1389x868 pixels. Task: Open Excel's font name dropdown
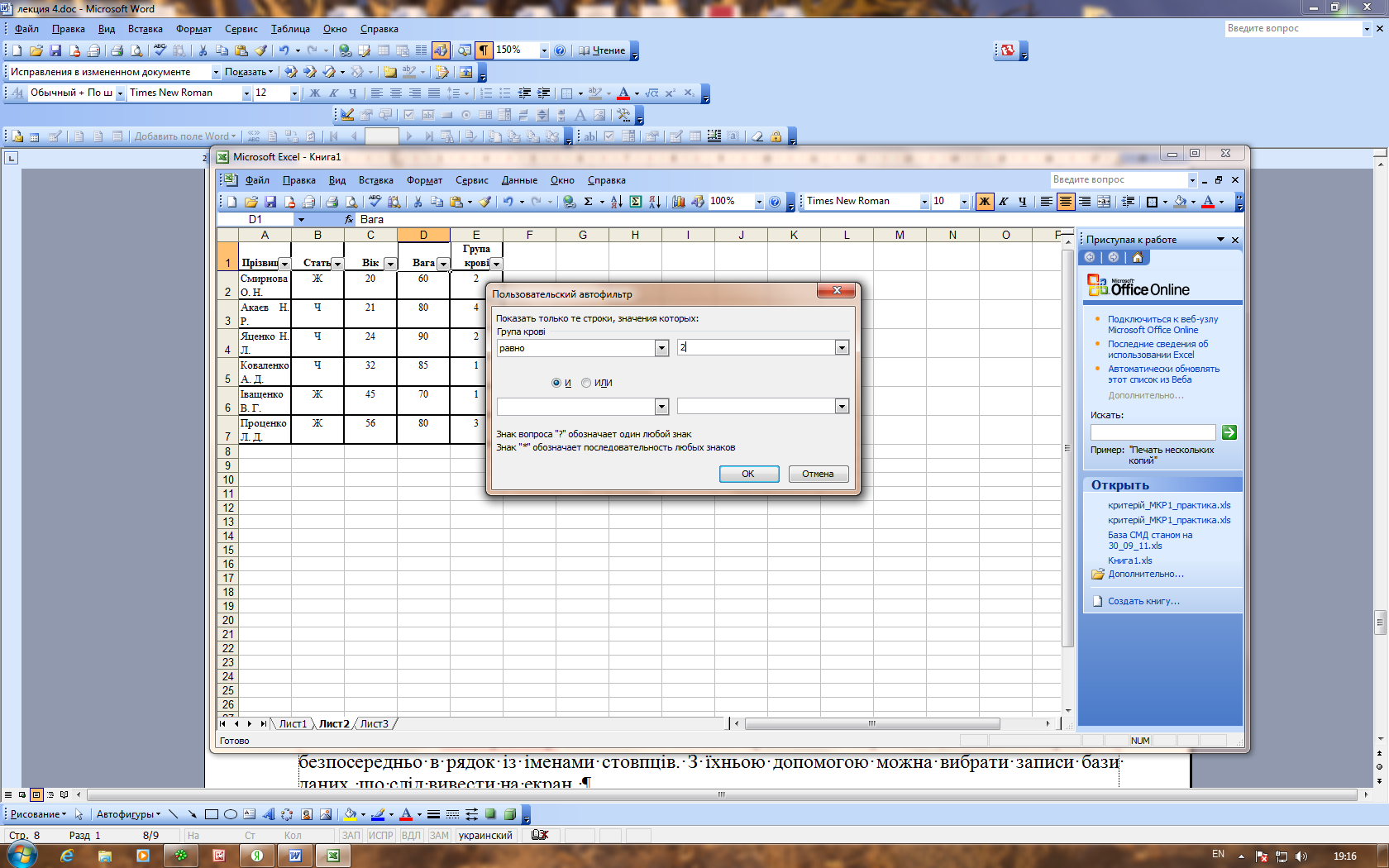coord(924,202)
